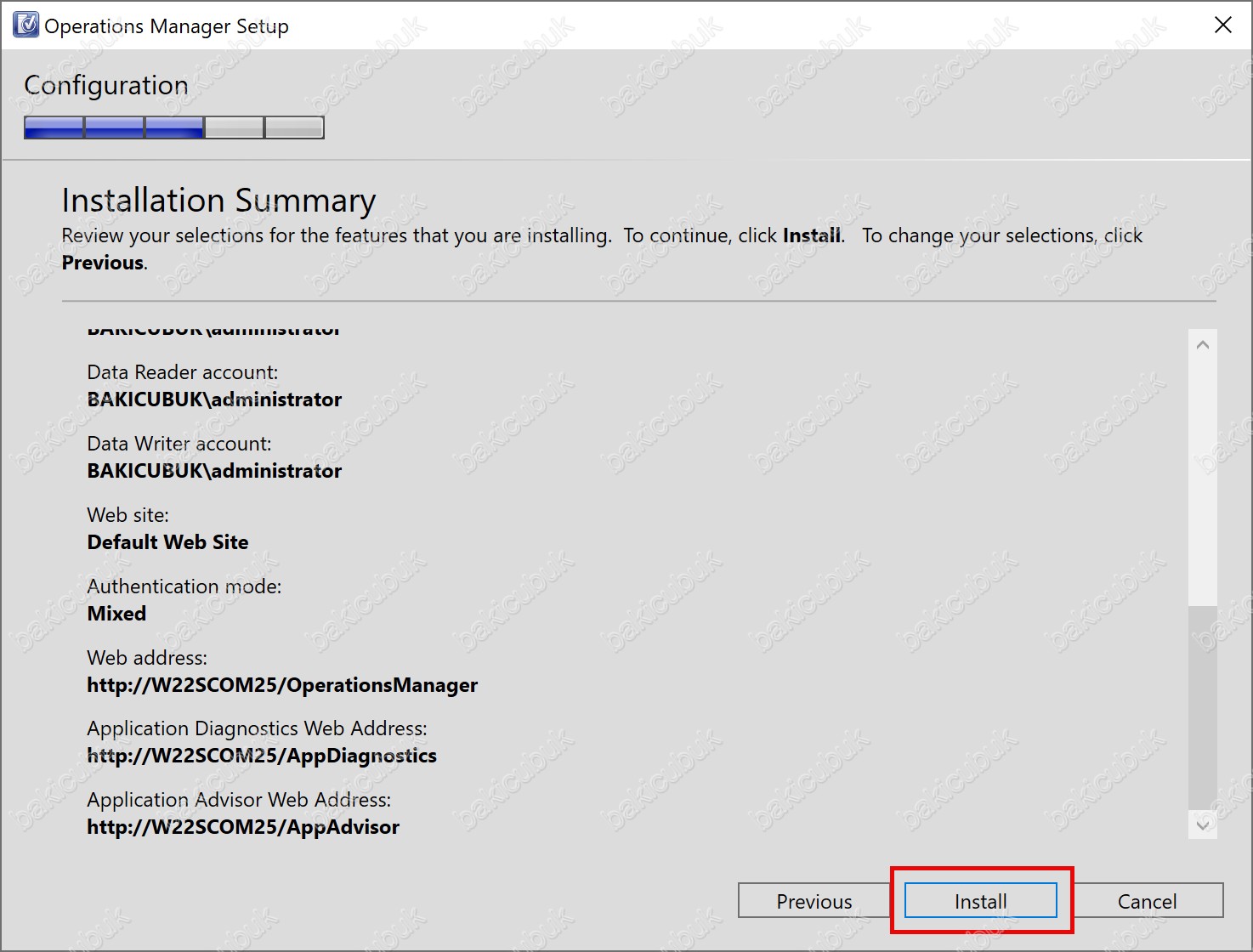Select the Mixed authentication value
The image size is (1253, 952).
pos(116,614)
